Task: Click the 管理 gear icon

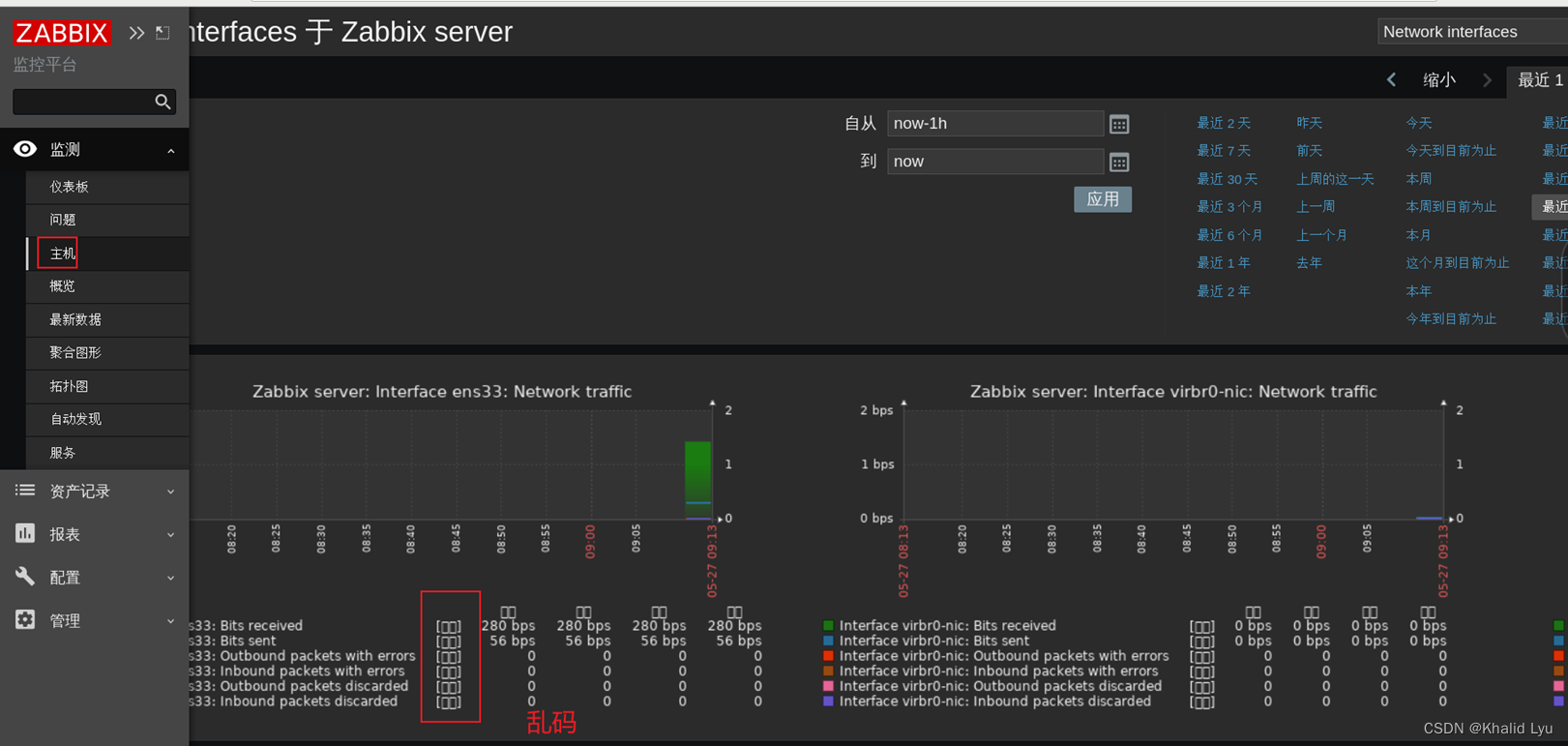Action: click(25, 619)
